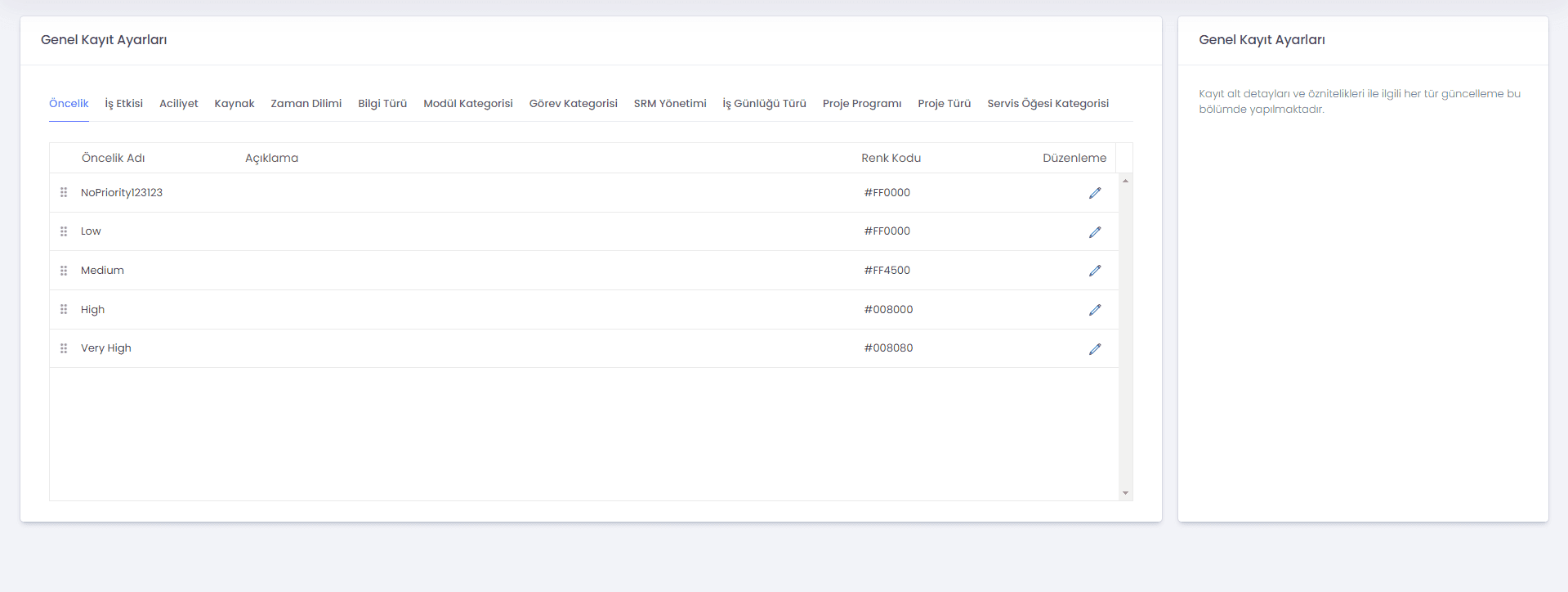Screen dimensions: 1568x592
Task: Click the table scrollbar up arrow
Action: (x=1125, y=181)
